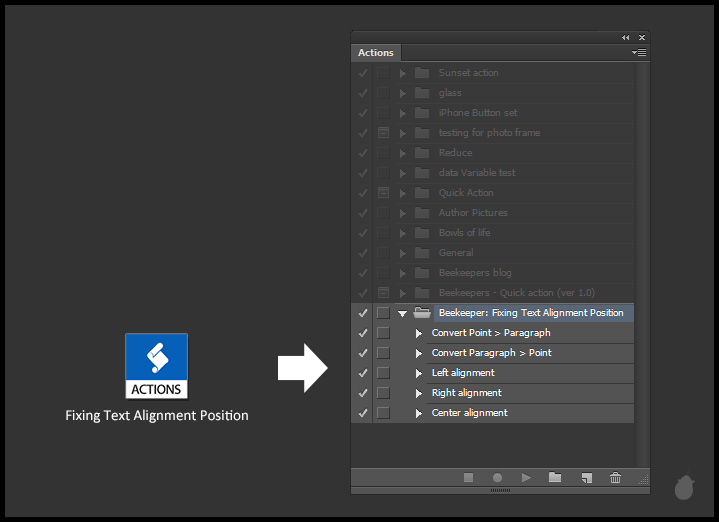Close the Actions panel with X
This screenshot has width=719, height=522.
pos(642,37)
